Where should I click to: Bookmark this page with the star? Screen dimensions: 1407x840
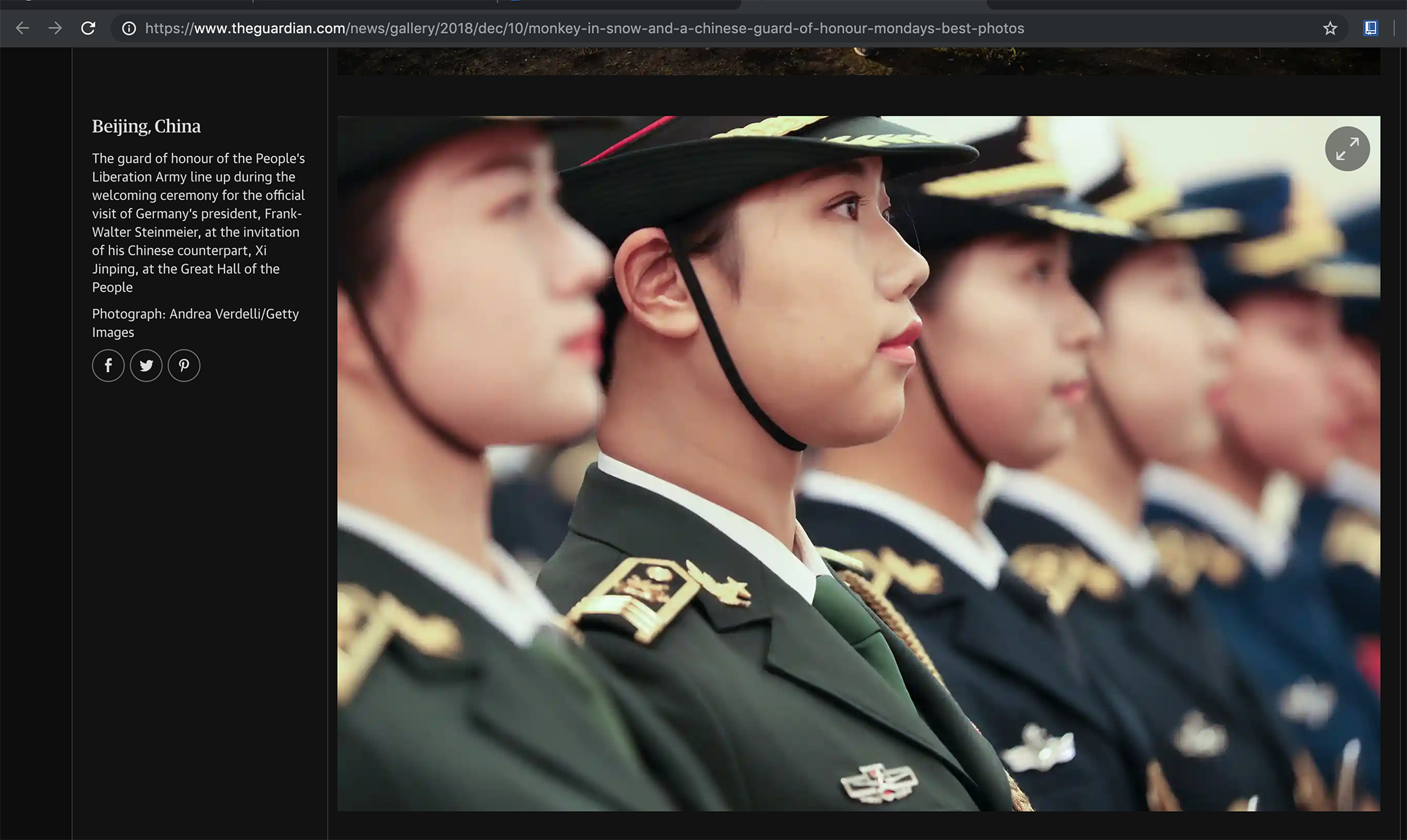[x=1330, y=28]
